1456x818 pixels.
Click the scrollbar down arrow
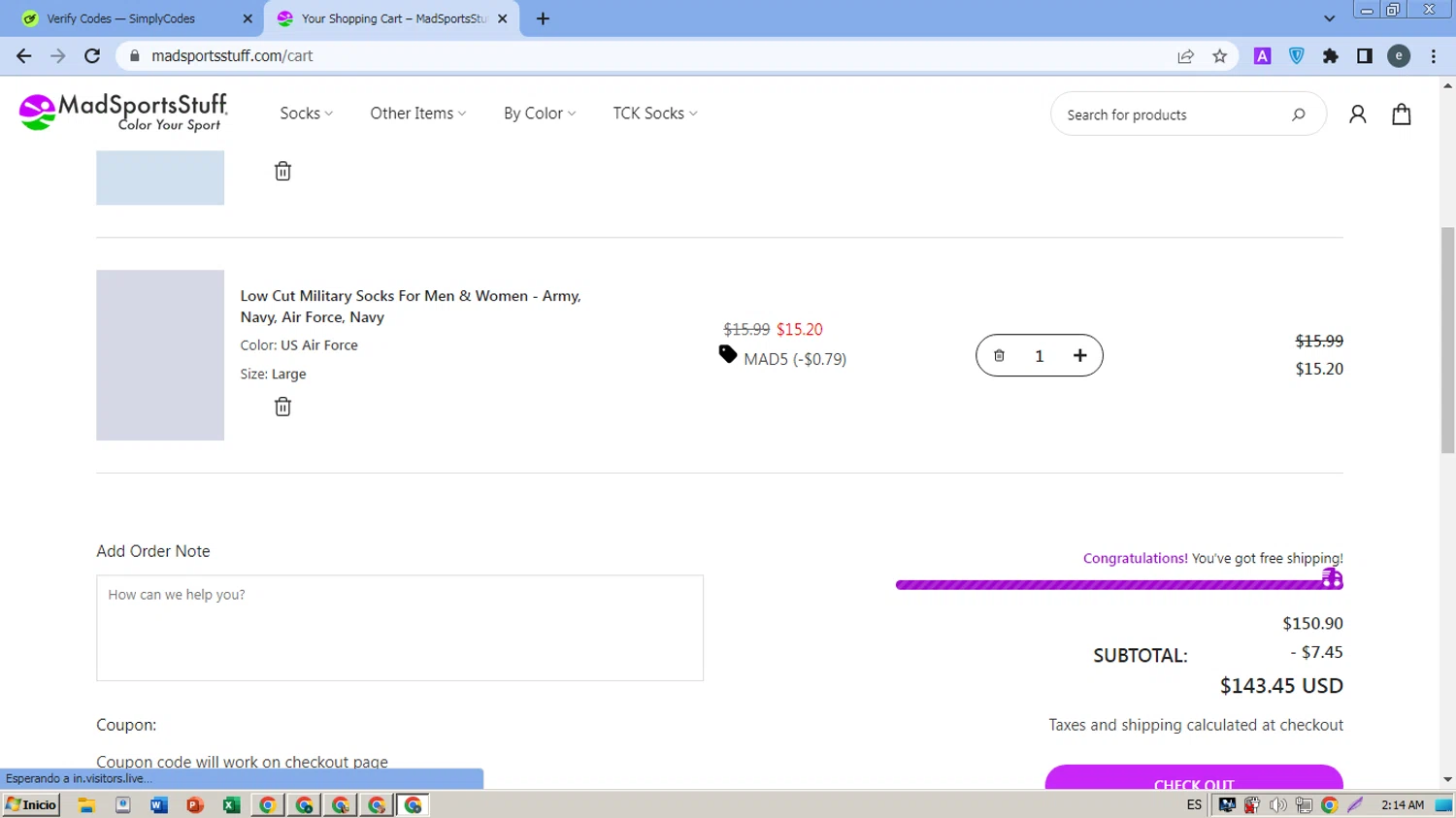pos(1447,779)
